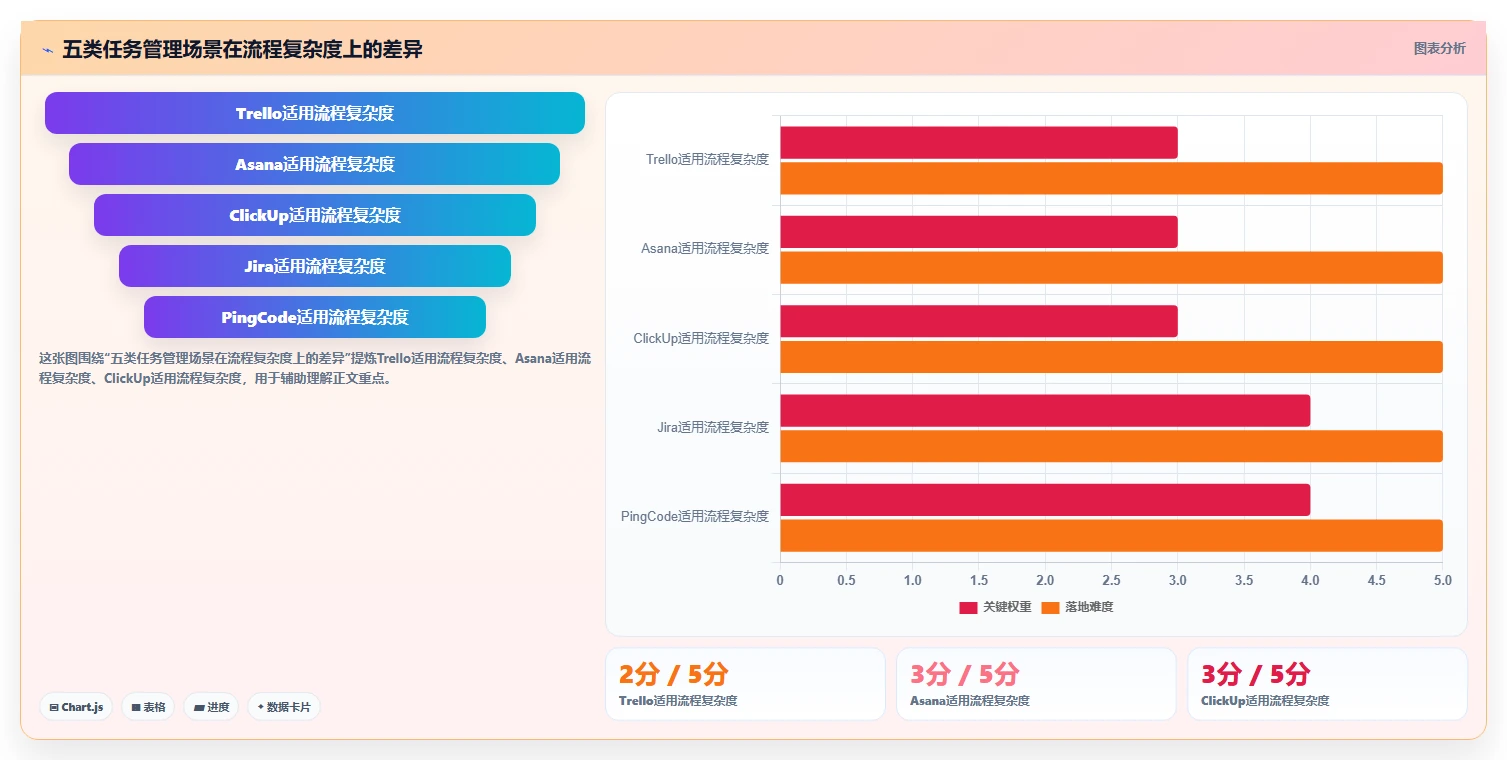Select the ClickUp适用流程复杂度 funnel bar
The width and height of the screenshot is (1507, 760).
[x=315, y=215]
